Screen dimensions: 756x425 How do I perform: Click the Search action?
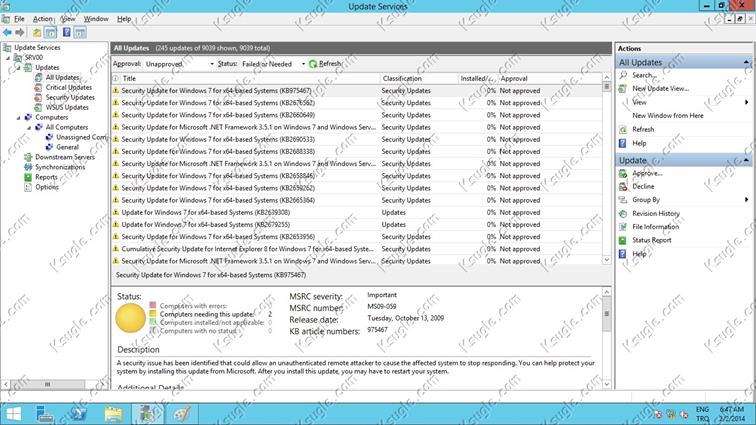[644, 75]
